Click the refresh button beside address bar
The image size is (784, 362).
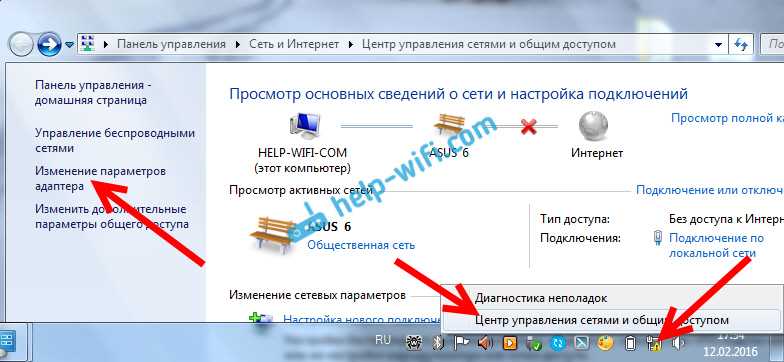pos(741,44)
